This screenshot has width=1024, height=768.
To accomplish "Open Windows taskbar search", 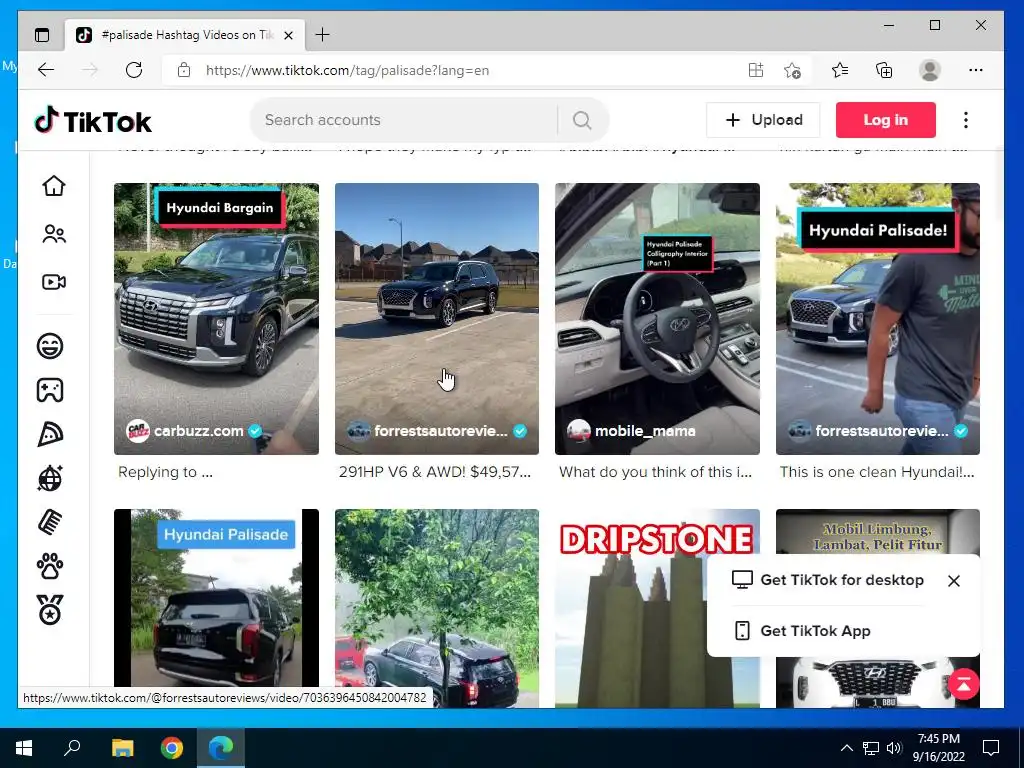I will coord(72,748).
